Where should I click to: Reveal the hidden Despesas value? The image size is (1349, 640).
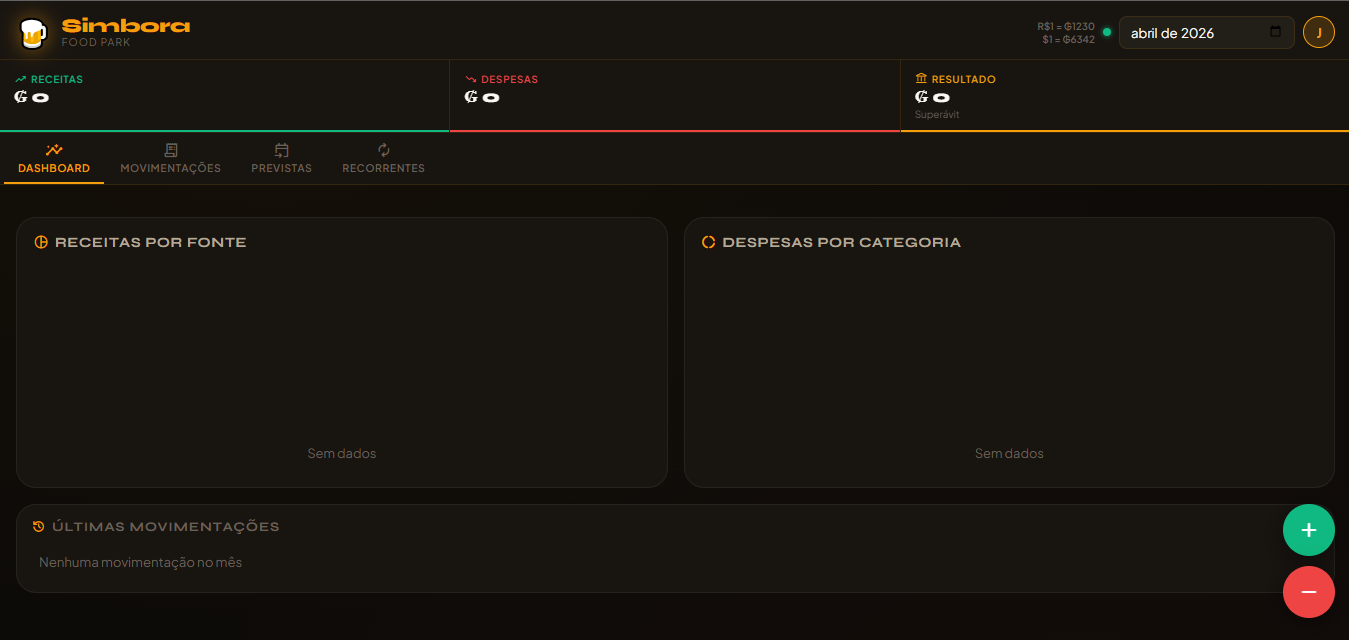(x=489, y=97)
